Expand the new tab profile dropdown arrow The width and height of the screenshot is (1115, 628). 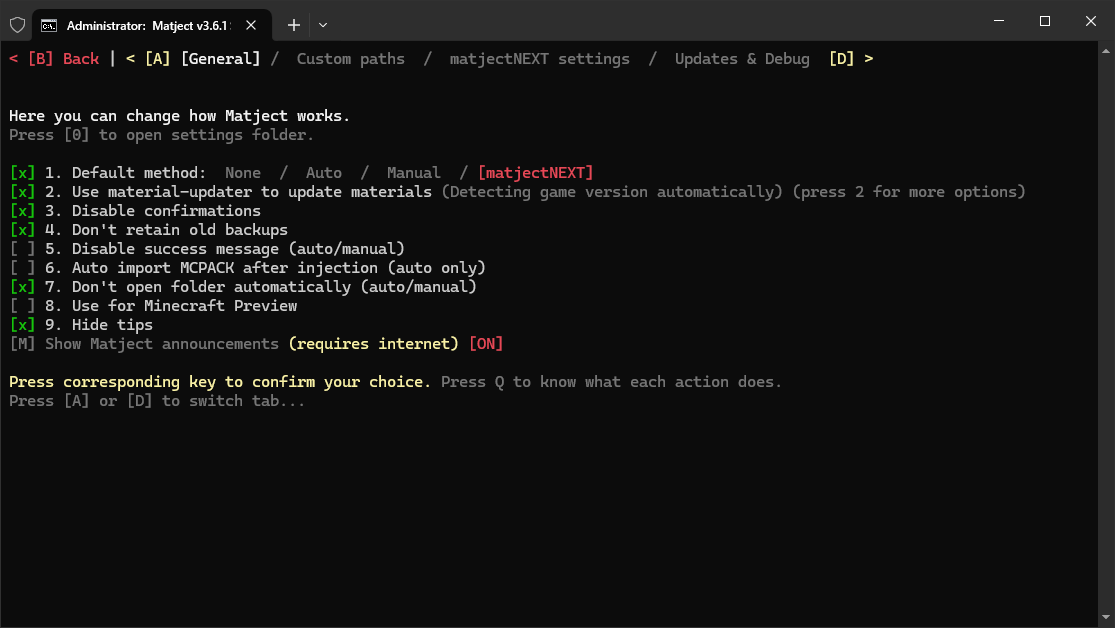[323, 25]
